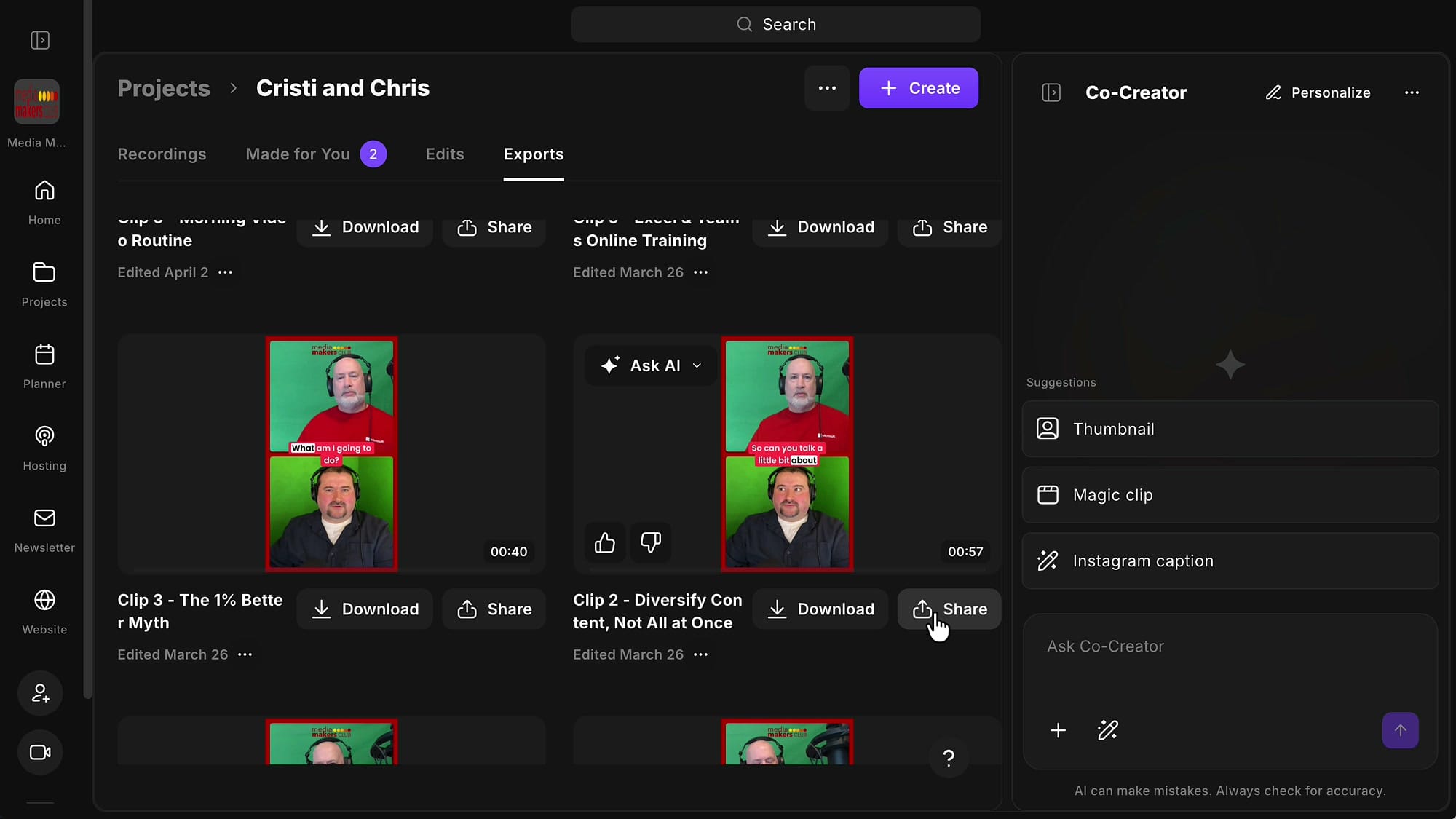Click the breadcrumb chevron after Projects
1456x819 pixels.
[233, 88]
